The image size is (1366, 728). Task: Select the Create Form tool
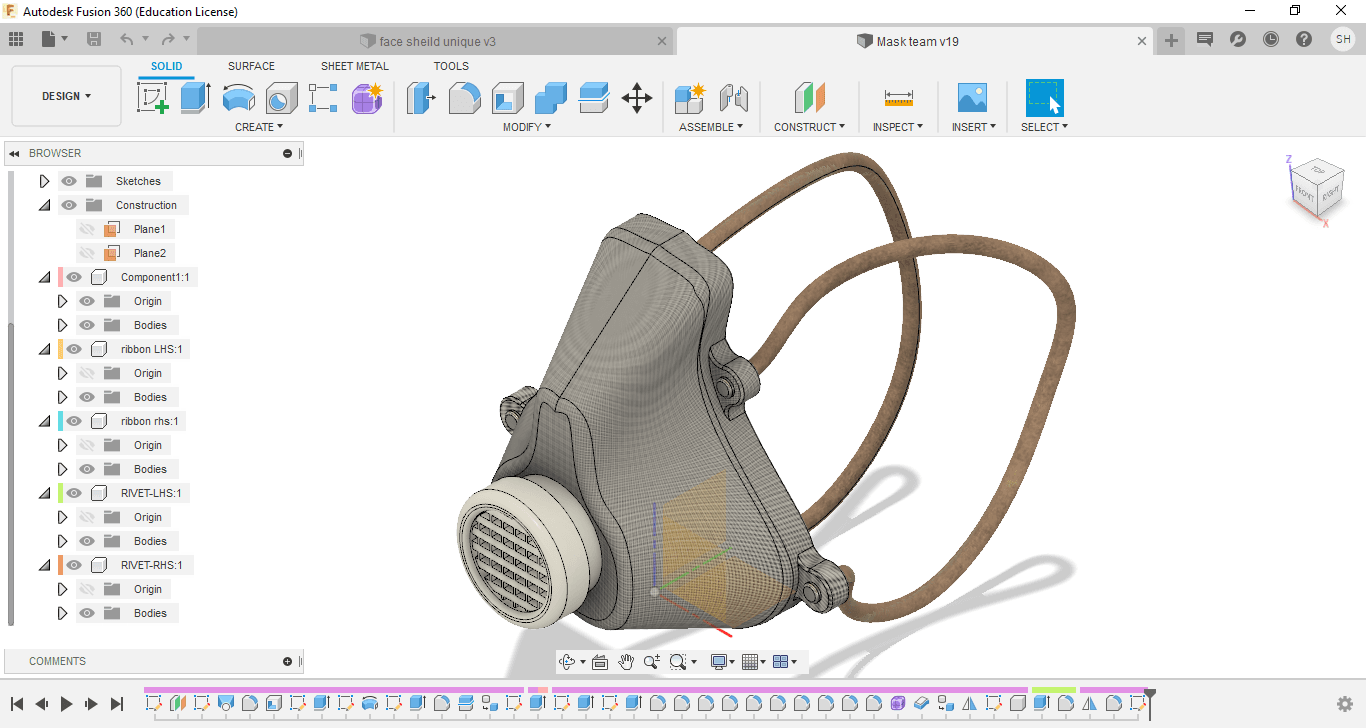[367, 98]
